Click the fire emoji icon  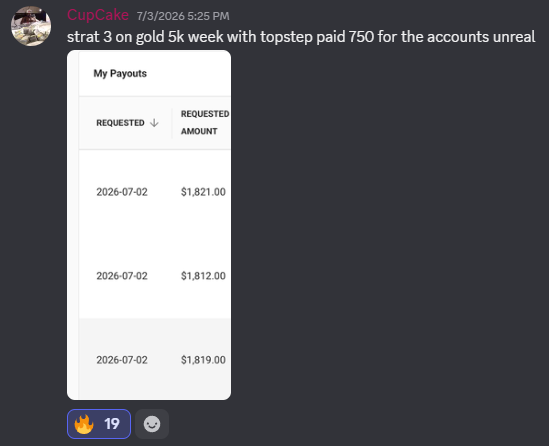[84, 424]
